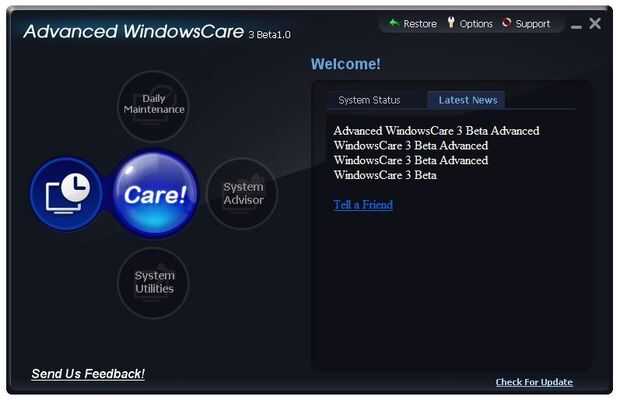Open Restore from top bar
This screenshot has height=400, width=620.
(x=413, y=24)
